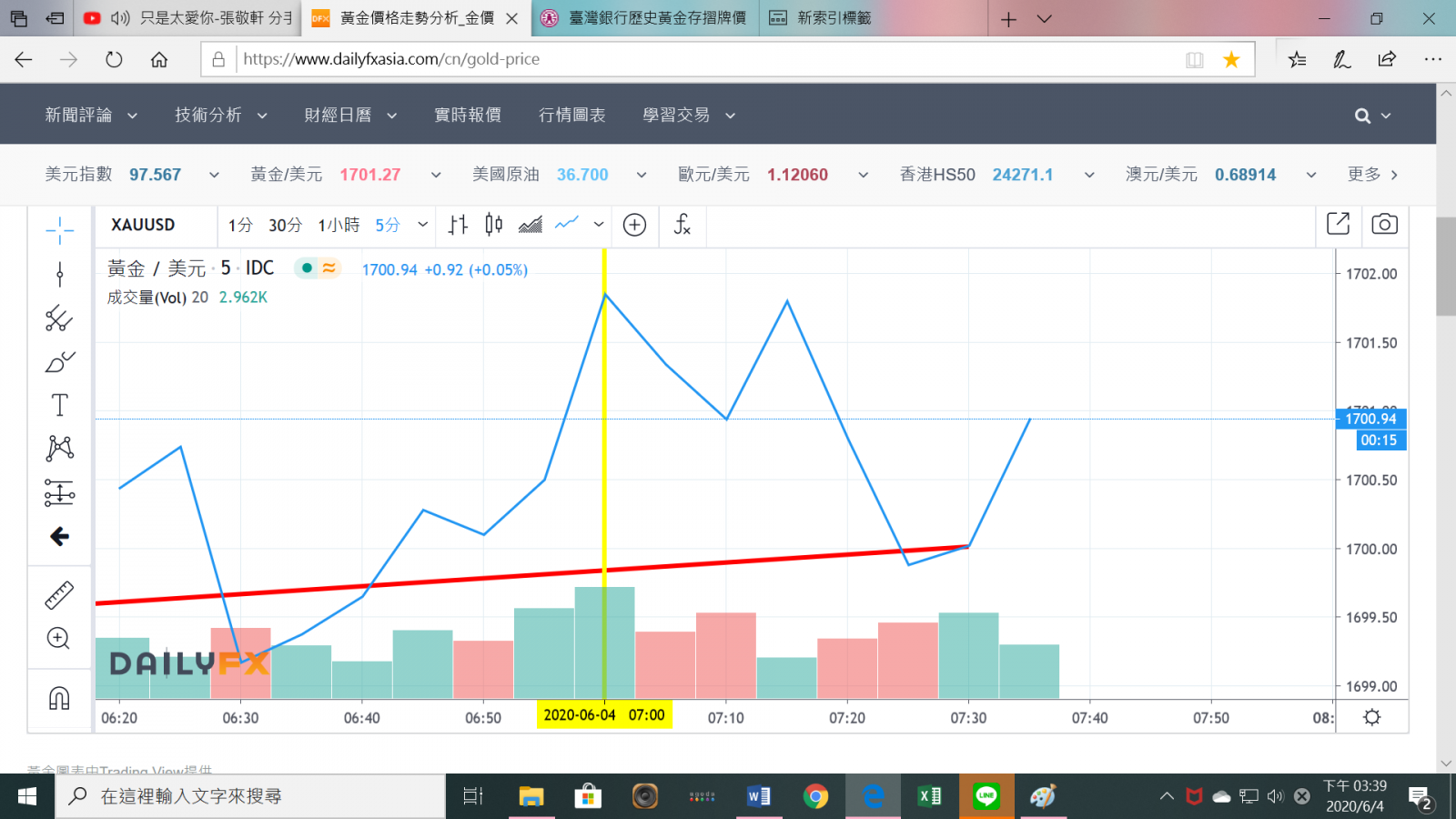The image size is (1456, 819).
Task: Select the 5分 timeframe
Action: coord(388,225)
